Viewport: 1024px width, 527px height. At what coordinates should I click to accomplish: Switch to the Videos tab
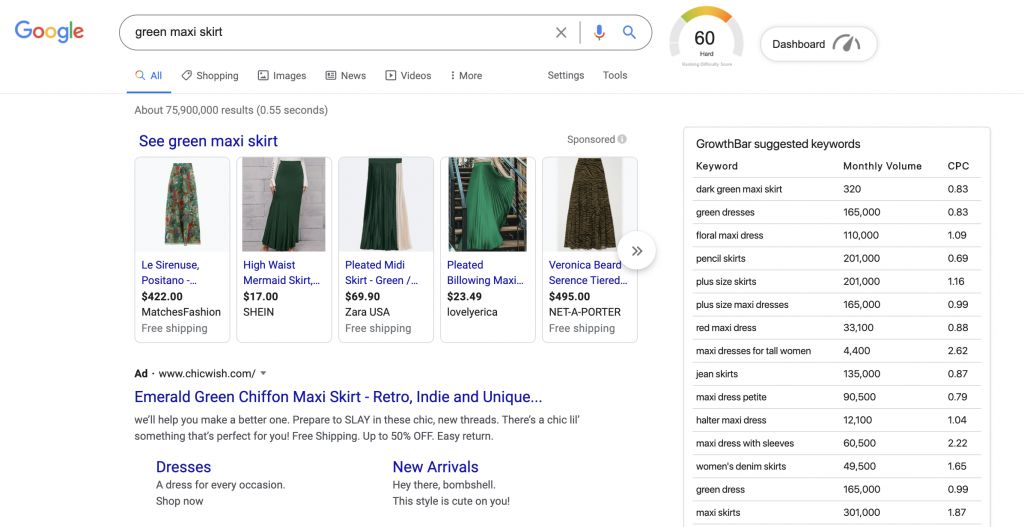[x=408, y=76]
